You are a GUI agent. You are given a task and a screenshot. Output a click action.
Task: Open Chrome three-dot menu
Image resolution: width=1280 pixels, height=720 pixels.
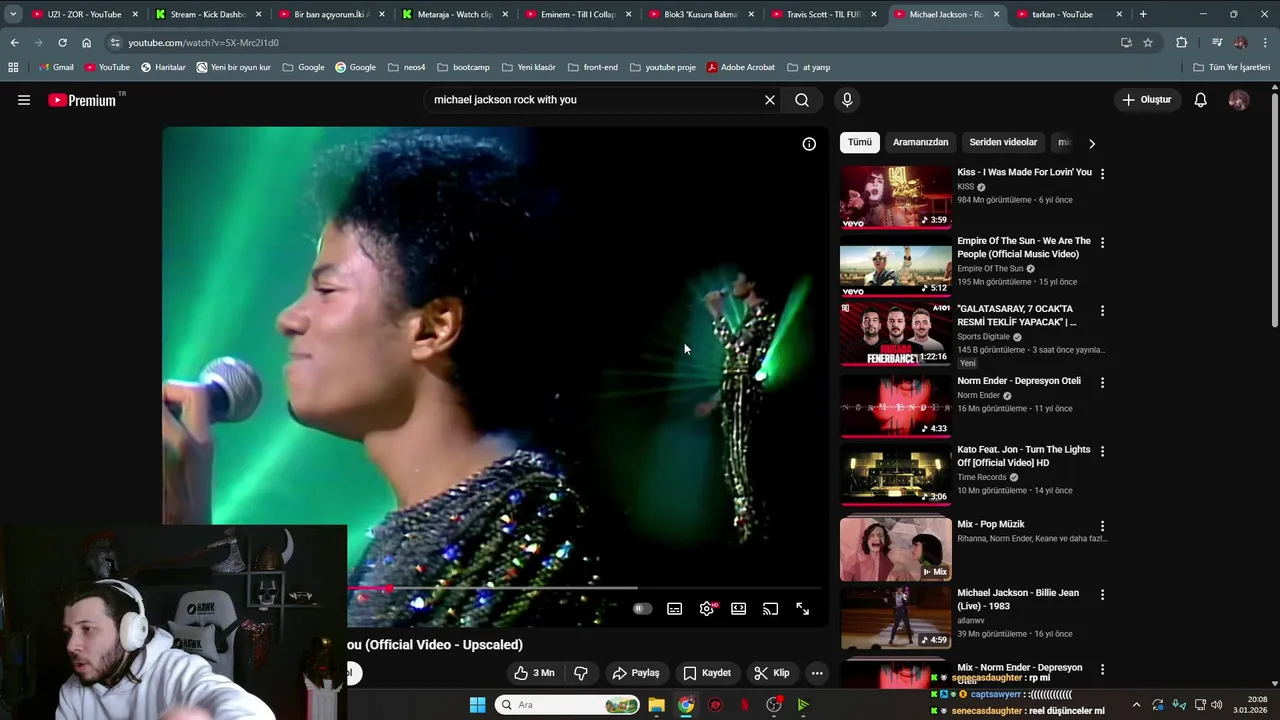pos(1265,43)
